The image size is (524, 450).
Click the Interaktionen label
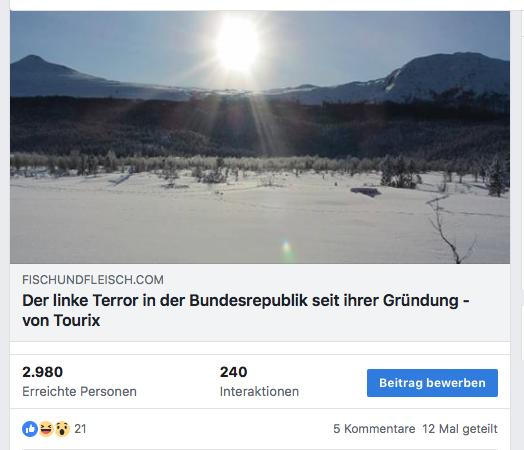point(259,392)
